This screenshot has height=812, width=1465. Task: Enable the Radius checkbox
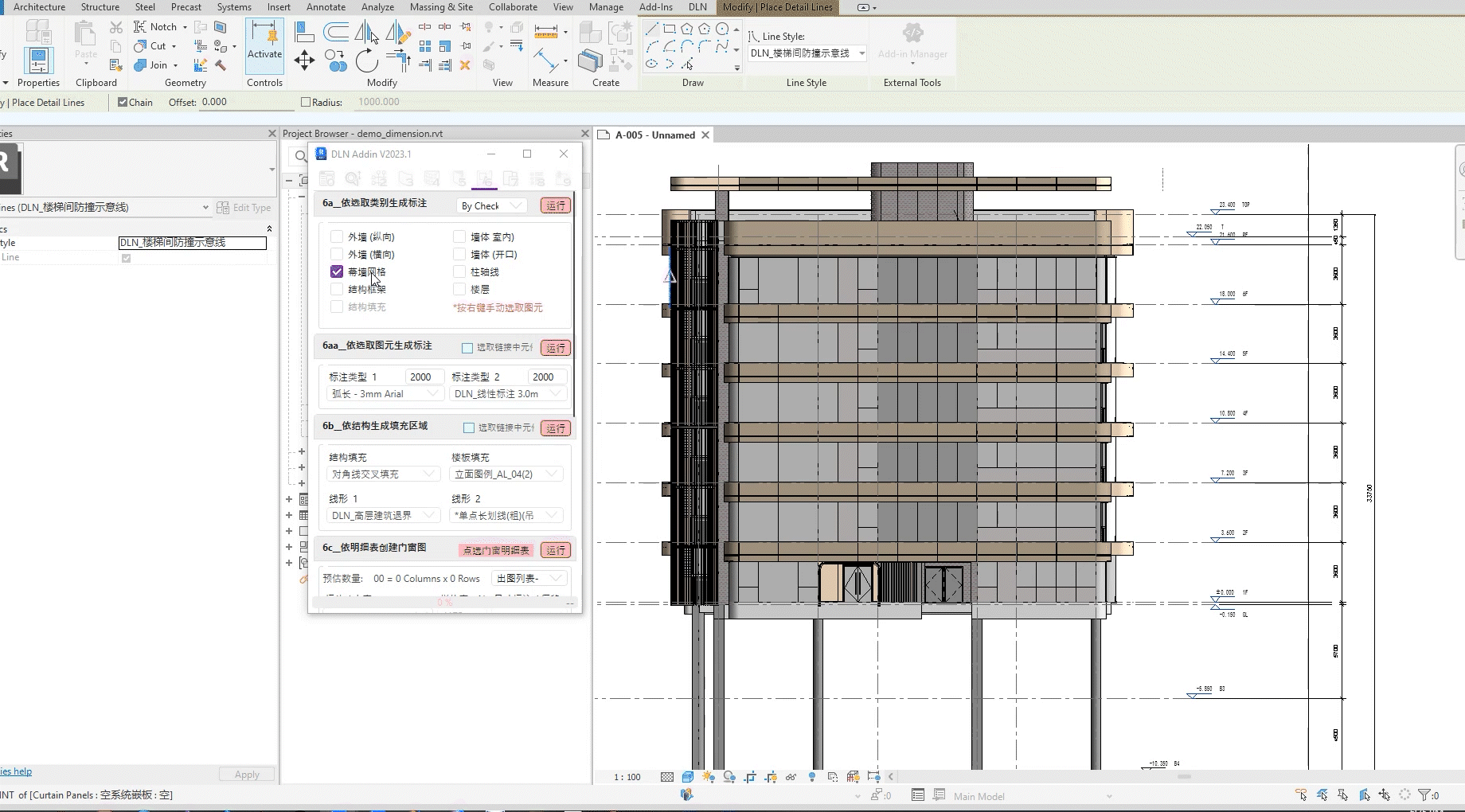[x=306, y=102]
